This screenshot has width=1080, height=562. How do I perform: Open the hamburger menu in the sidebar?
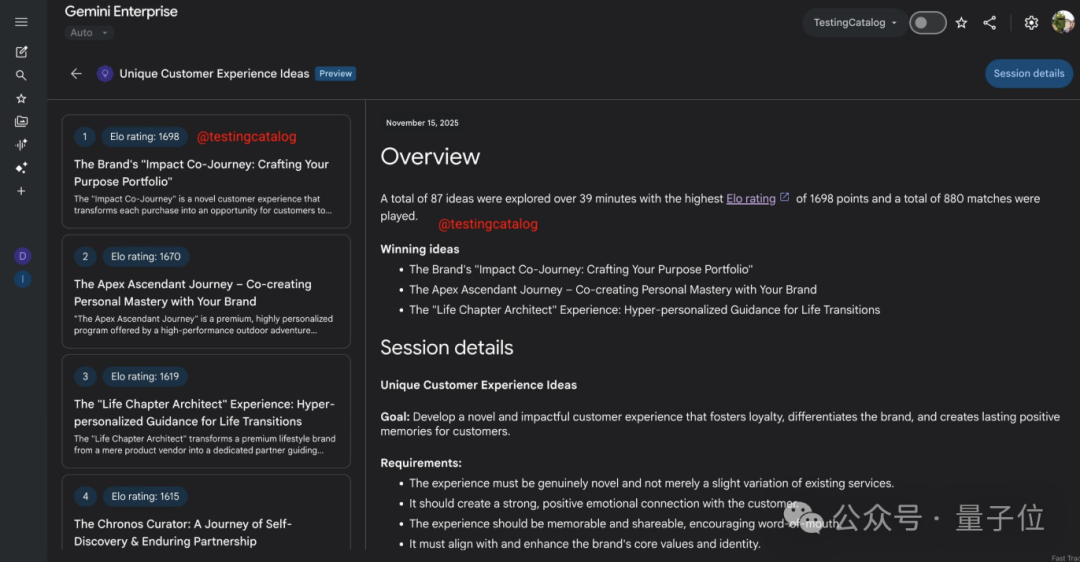pos(21,22)
